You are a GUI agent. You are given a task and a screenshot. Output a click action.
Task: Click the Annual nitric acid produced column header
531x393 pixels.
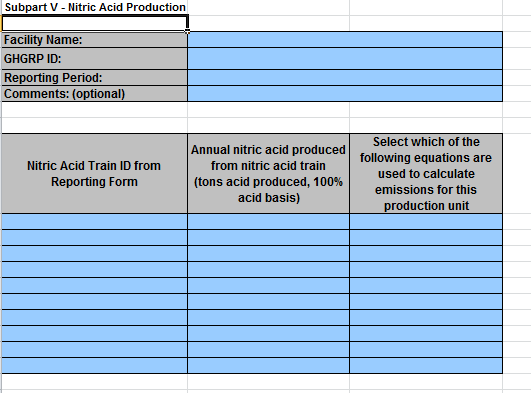(x=269, y=173)
